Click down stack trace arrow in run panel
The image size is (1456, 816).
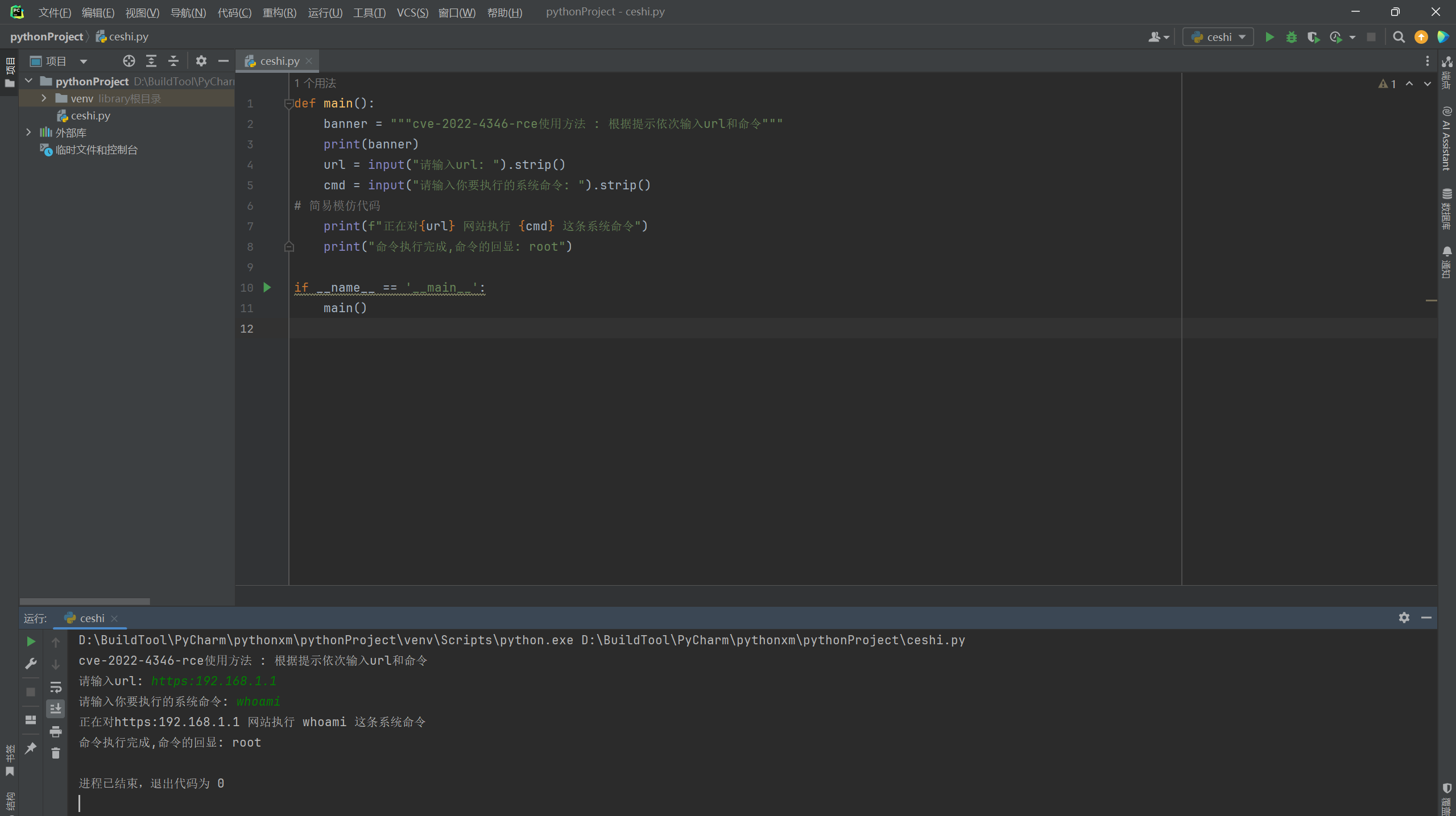[x=56, y=664]
